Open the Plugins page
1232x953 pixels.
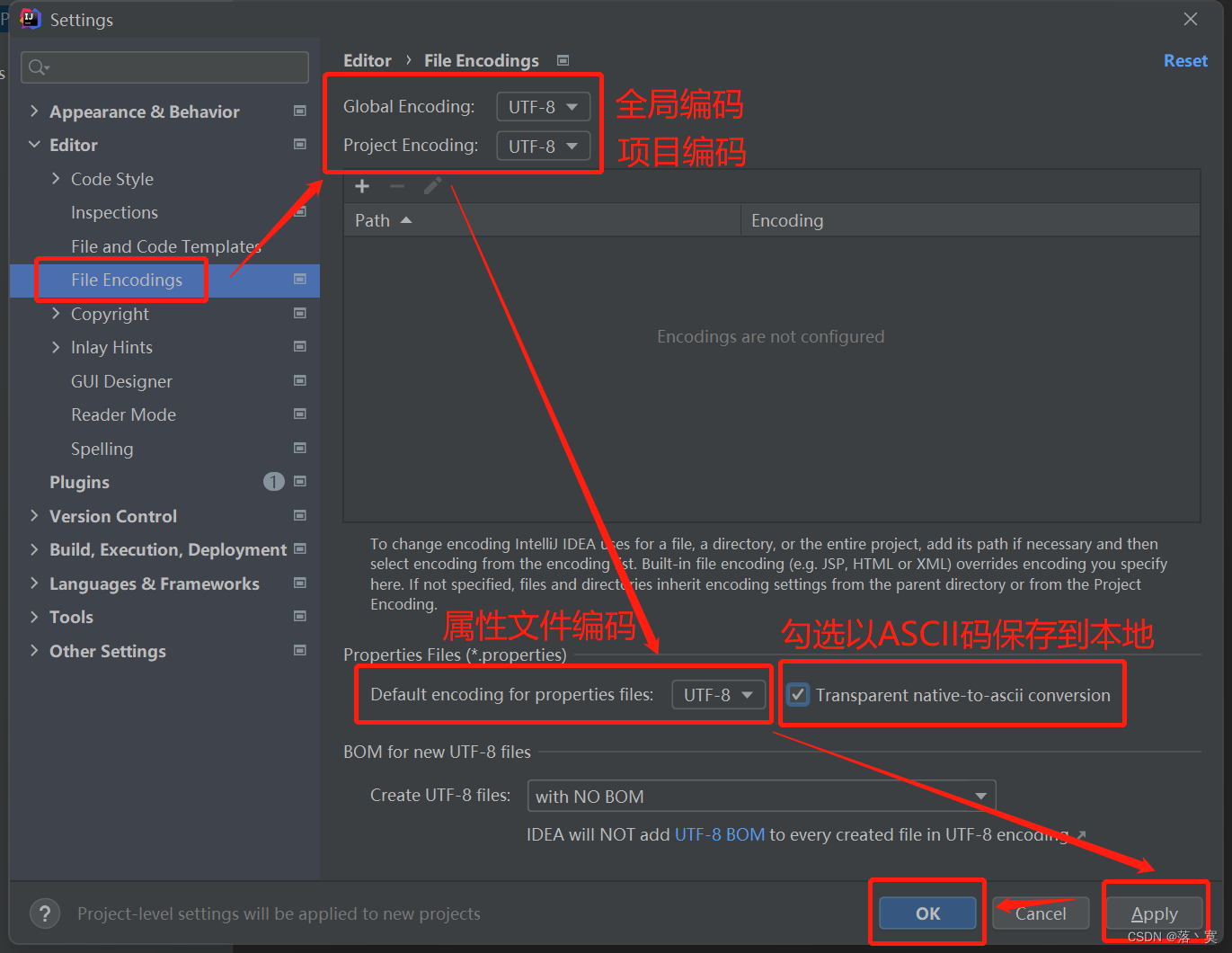(x=79, y=482)
